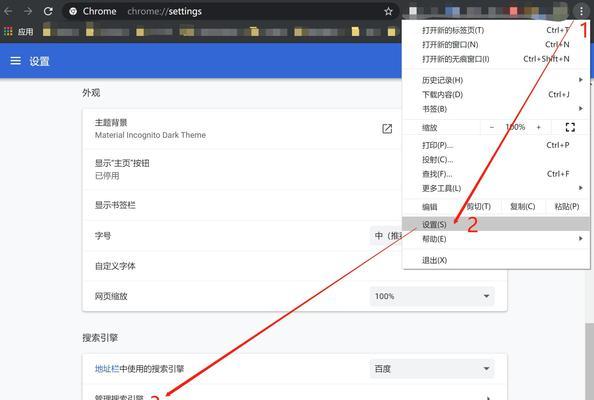The height and width of the screenshot is (400, 594).
Task: Expand the 书签(B) submenu
Action: 496,109
